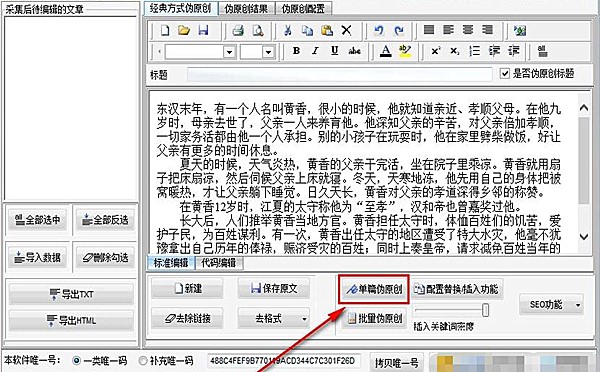Screen dimensions: 600x372
Task: Click the 单篇伪原创 button
Action: pos(374,289)
